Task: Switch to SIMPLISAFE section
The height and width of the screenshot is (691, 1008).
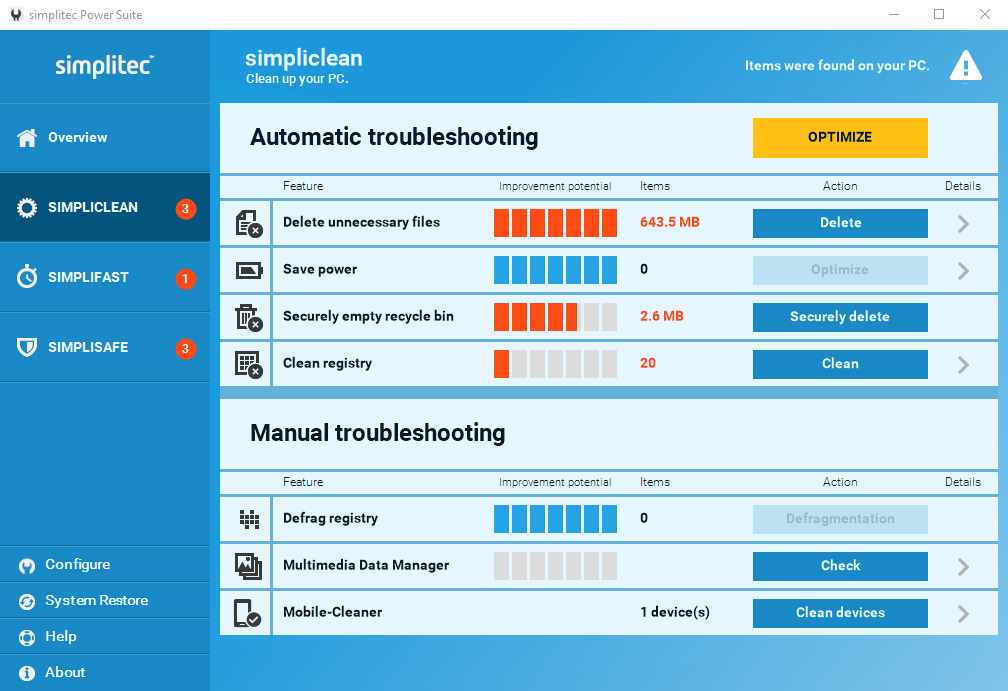Action: tap(105, 347)
